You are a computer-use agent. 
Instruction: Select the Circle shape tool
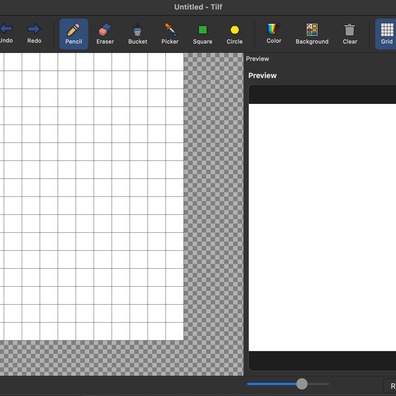pos(235,34)
